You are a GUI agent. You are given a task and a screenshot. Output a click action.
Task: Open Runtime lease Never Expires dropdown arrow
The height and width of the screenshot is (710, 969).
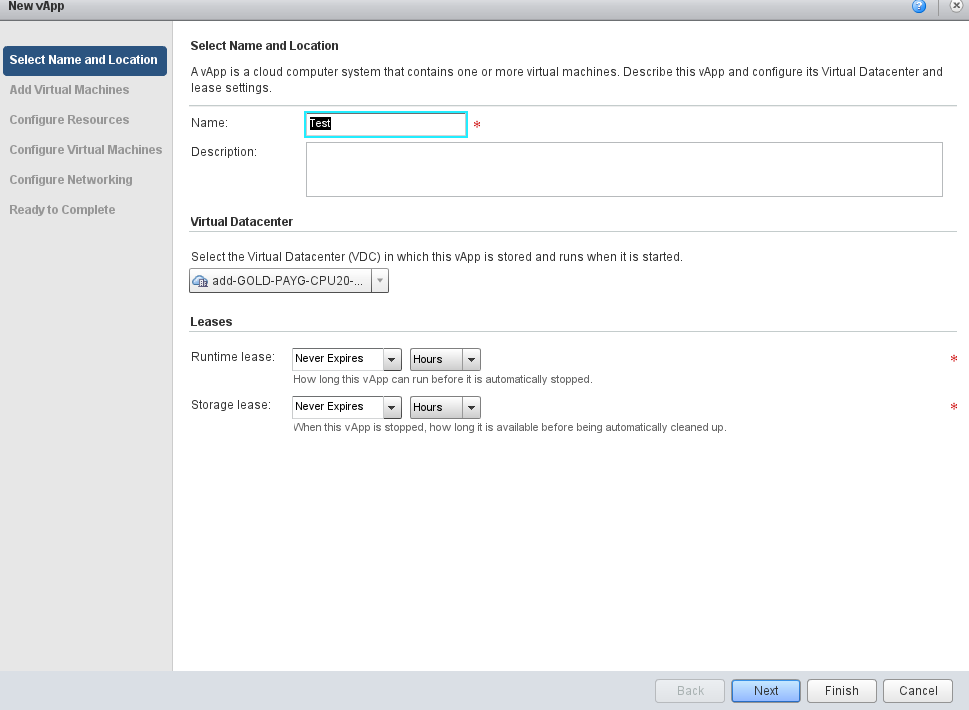392,359
